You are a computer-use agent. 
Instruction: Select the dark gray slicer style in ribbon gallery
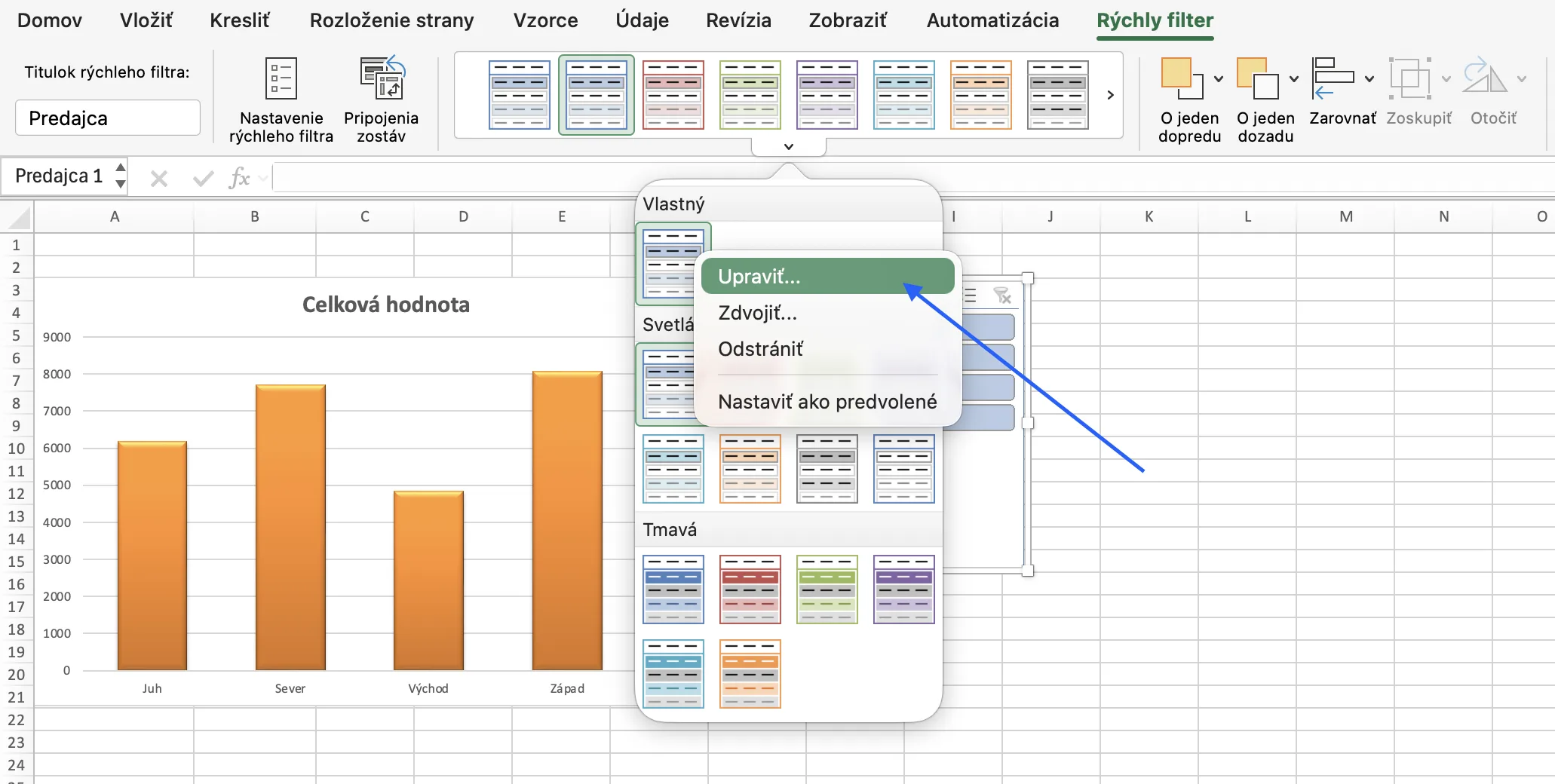point(1058,95)
